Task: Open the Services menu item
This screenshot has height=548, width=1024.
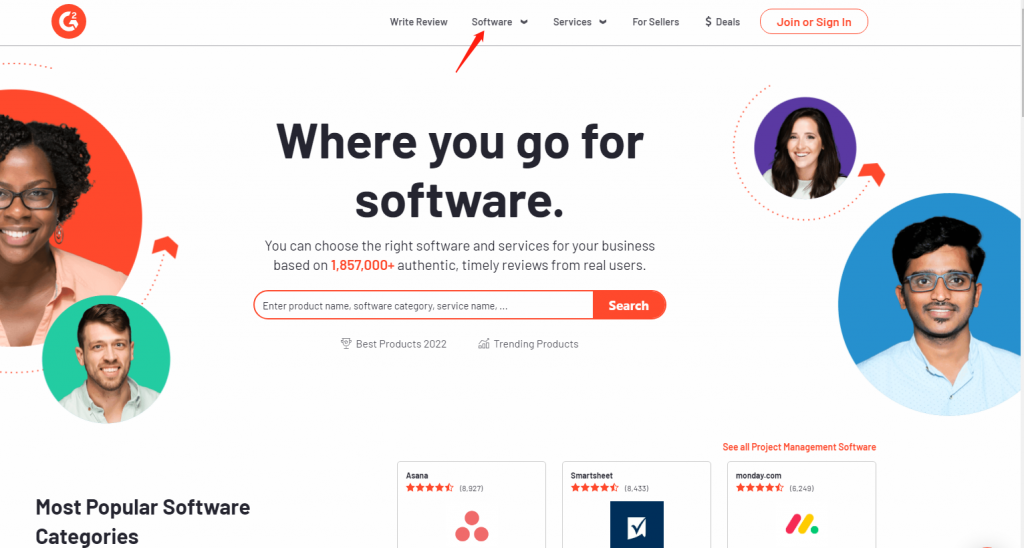Action: (572, 22)
